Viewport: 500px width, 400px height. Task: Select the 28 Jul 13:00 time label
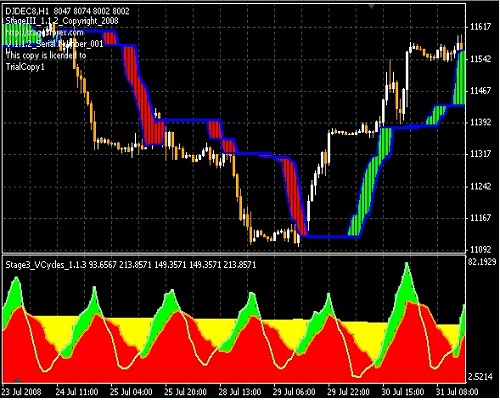(240, 391)
